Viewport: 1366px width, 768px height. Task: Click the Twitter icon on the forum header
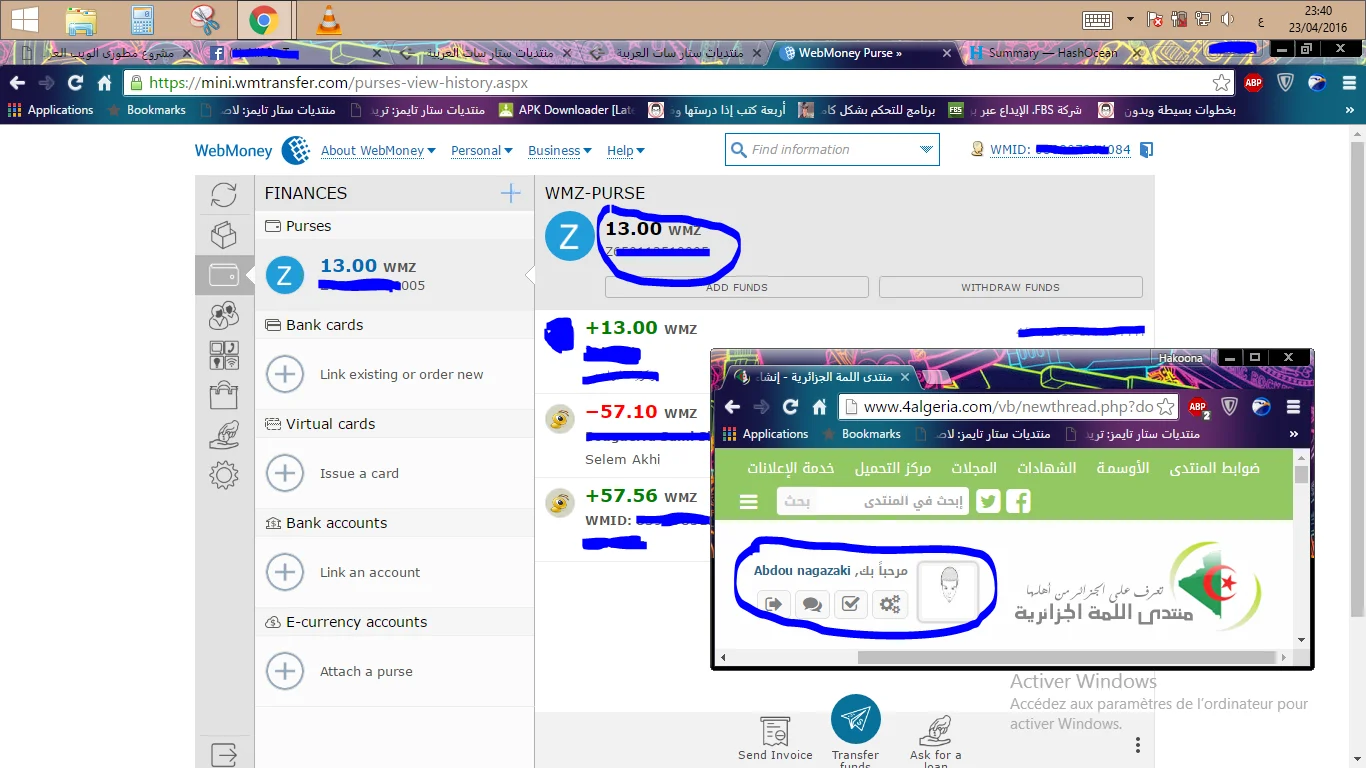point(989,501)
